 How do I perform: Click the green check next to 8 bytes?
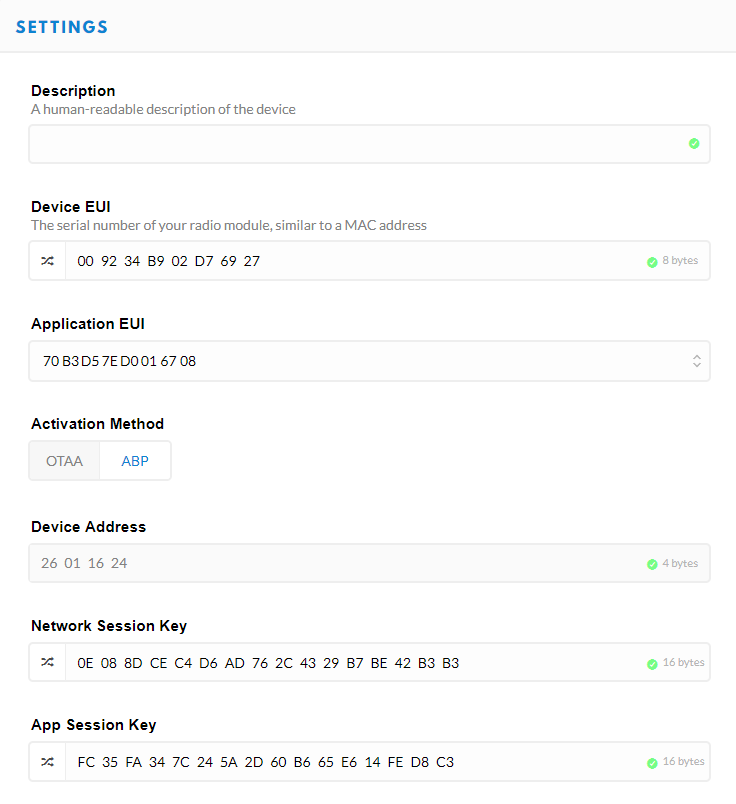(652, 262)
